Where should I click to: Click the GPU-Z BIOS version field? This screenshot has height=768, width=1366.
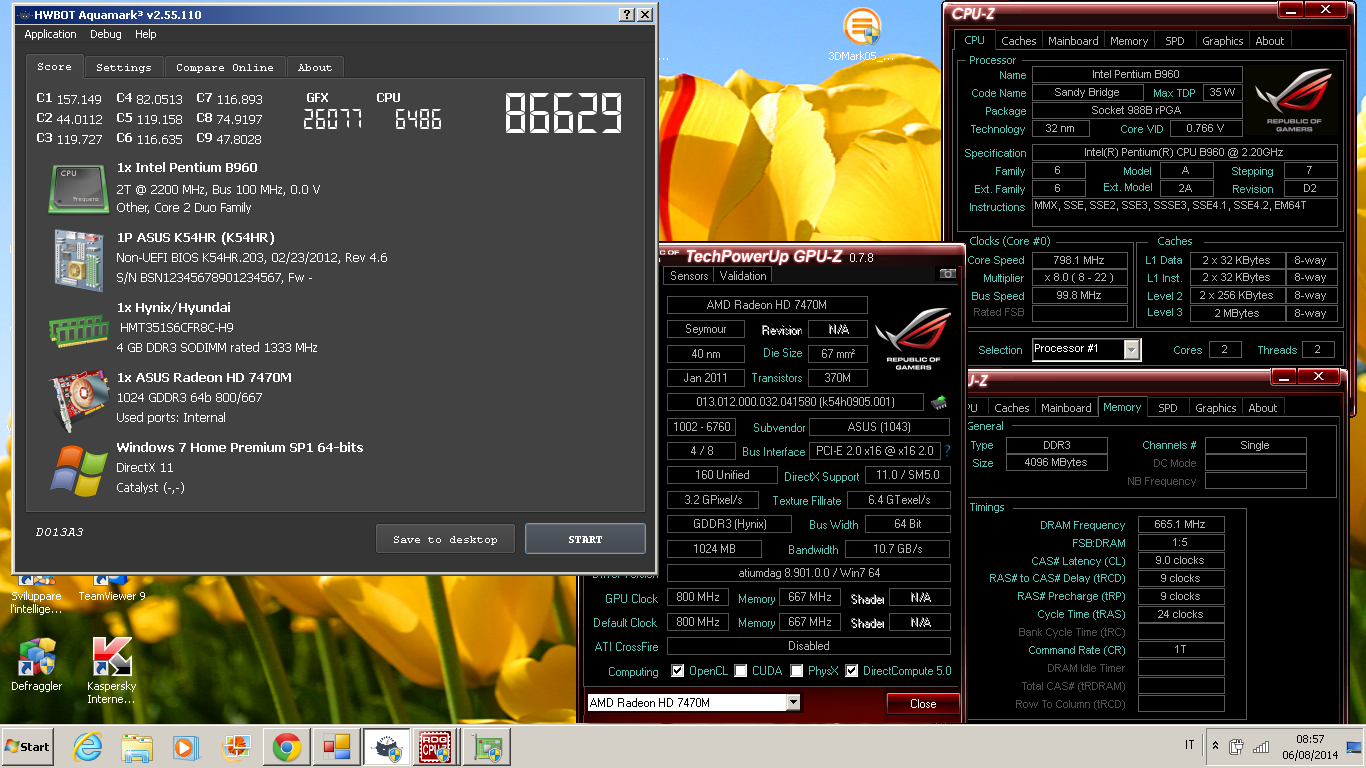coord(795,402)
